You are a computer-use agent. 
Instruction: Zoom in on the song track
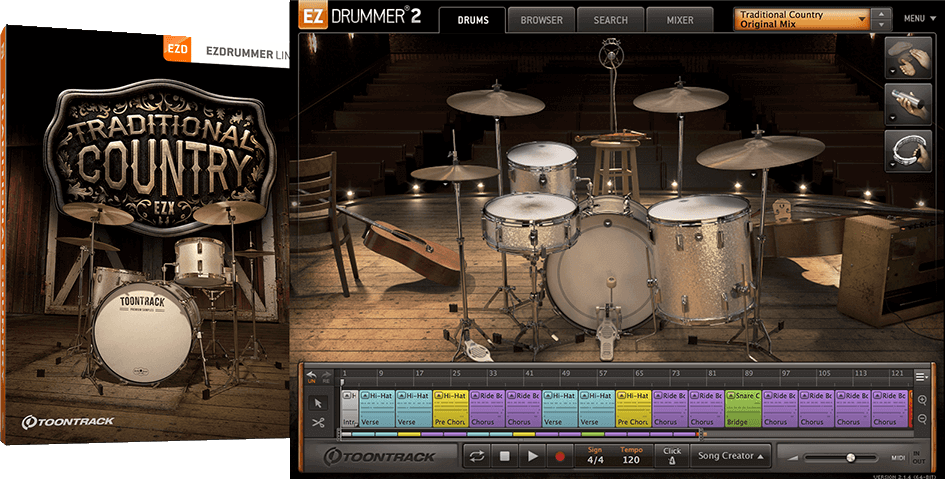tap(922, 400)
